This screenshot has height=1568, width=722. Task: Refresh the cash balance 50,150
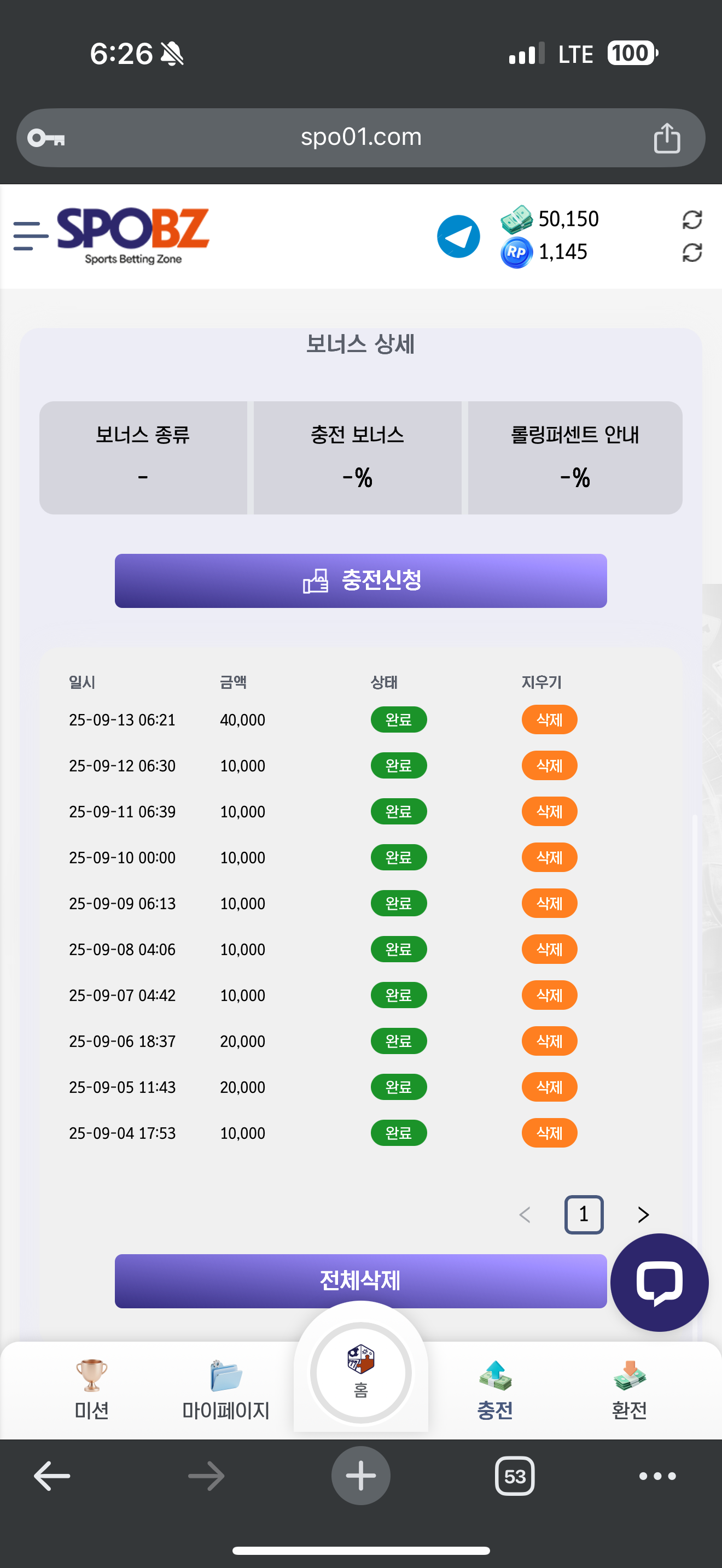click(691, 220)
